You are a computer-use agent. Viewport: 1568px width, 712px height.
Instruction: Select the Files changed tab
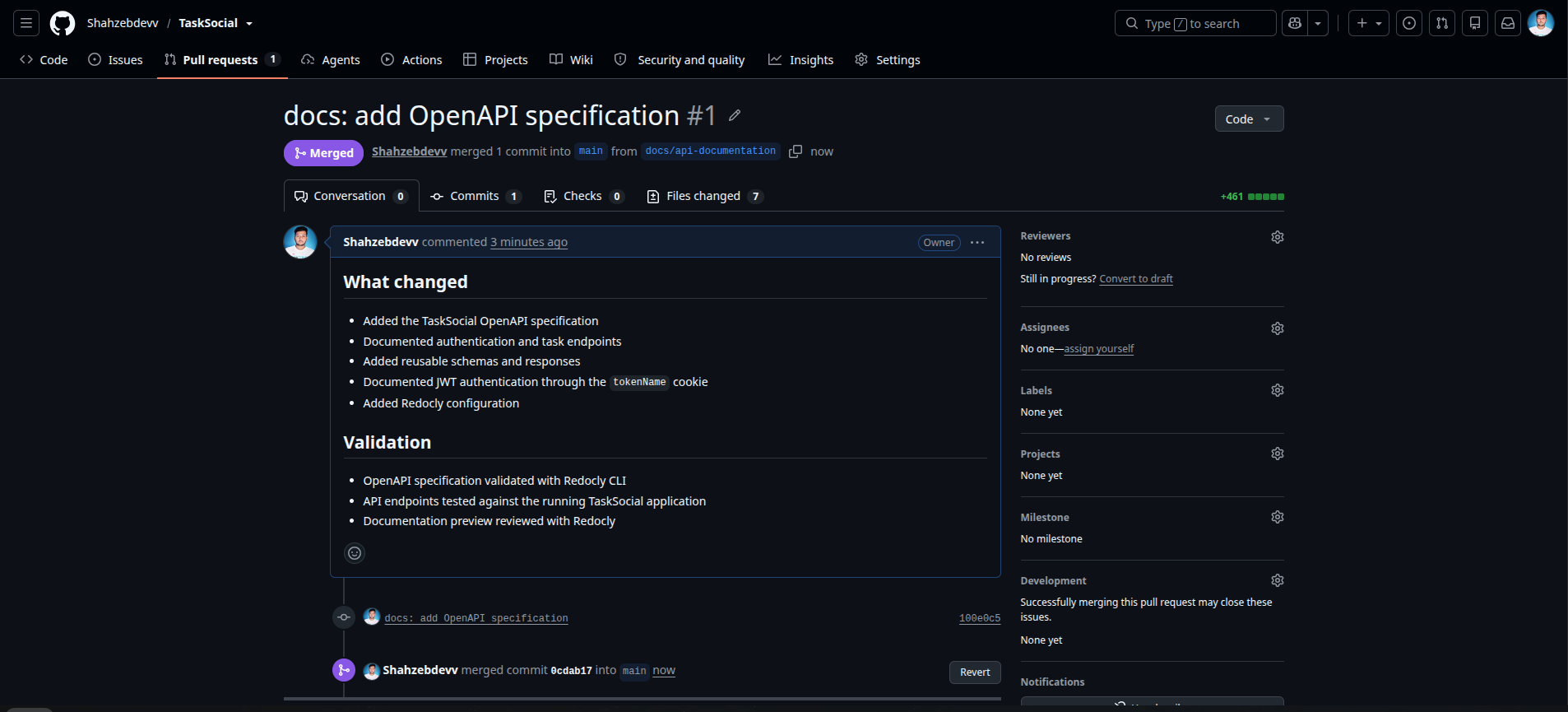(x=705, y=196)
